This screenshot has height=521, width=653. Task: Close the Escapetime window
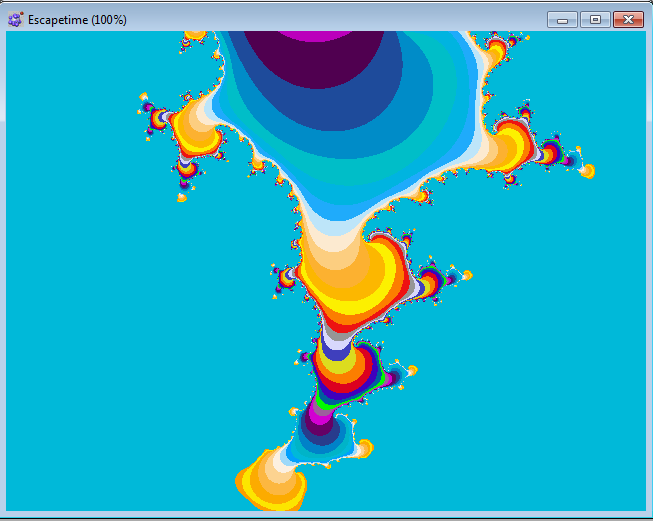pyautogui.click(x=628, y=20)
